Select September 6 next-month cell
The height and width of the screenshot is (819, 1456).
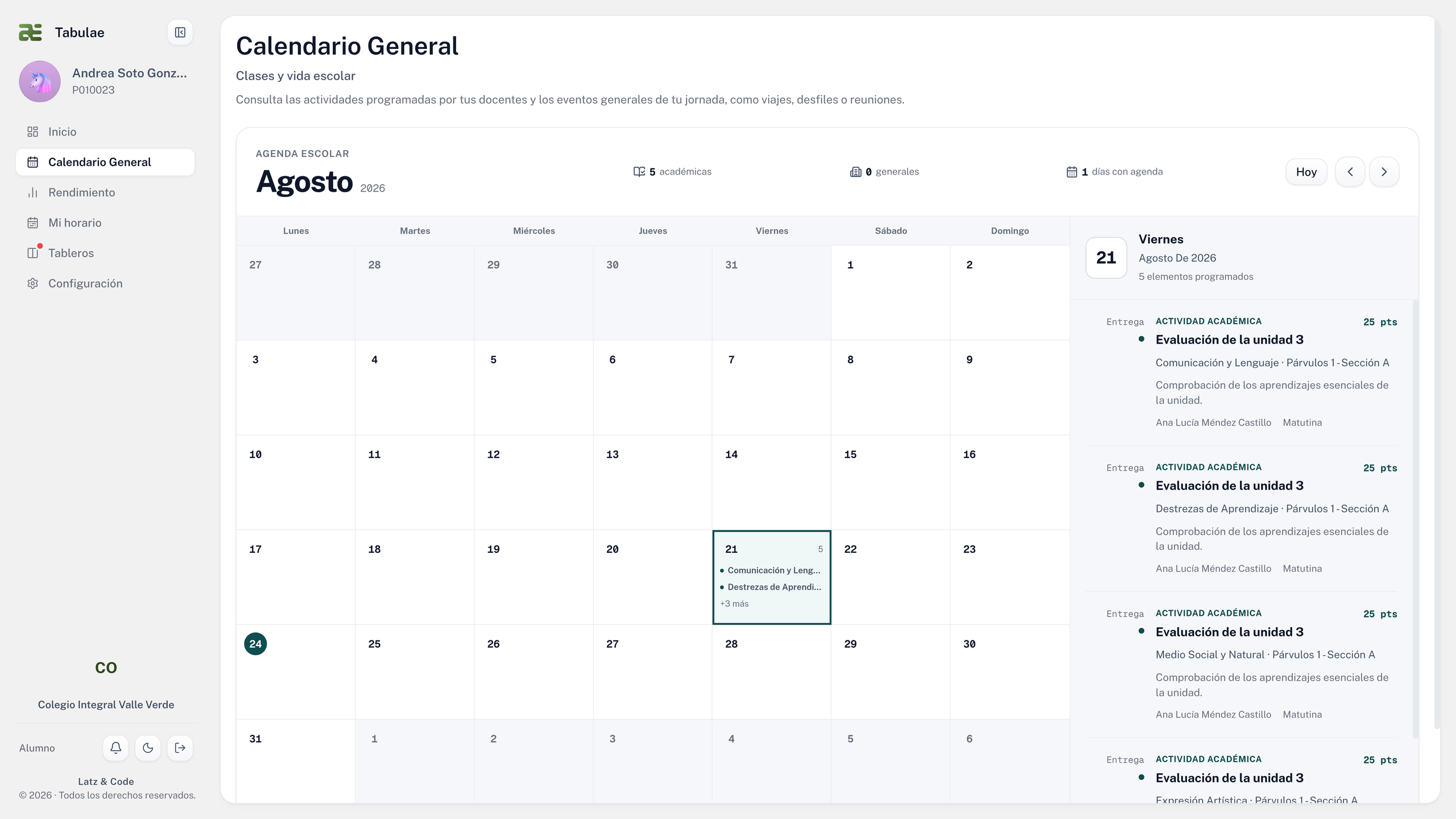(x=1010, y=761)
